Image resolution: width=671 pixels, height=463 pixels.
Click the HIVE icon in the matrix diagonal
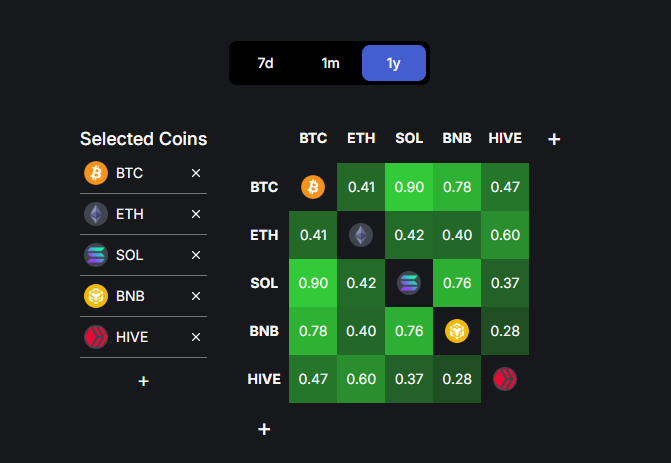pos(505,379)
